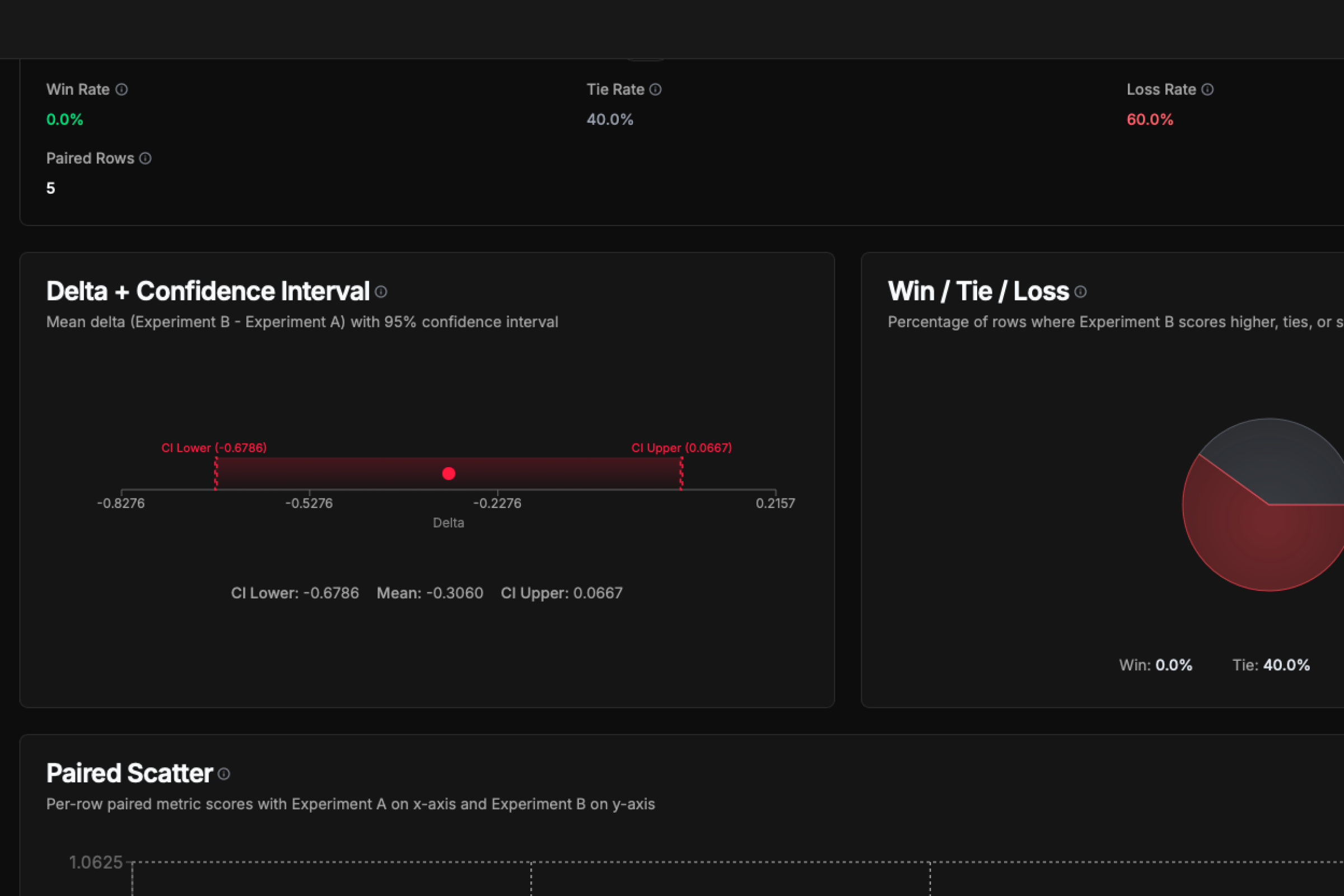Click the green 0.0% win rate value
Screen dimensions: 1344x896
click(x=64, y=119)
